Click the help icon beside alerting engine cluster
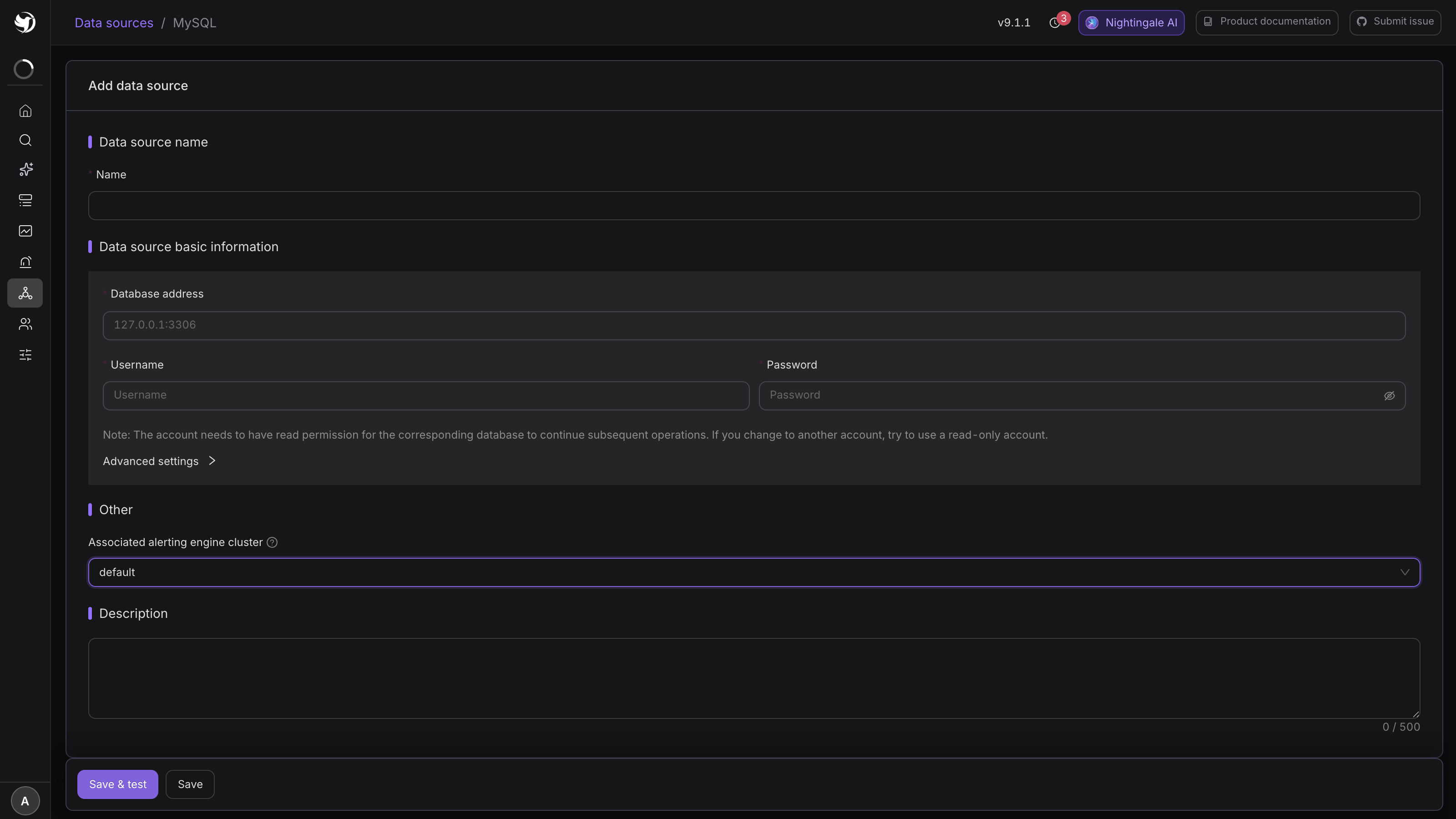 point(272,543)
